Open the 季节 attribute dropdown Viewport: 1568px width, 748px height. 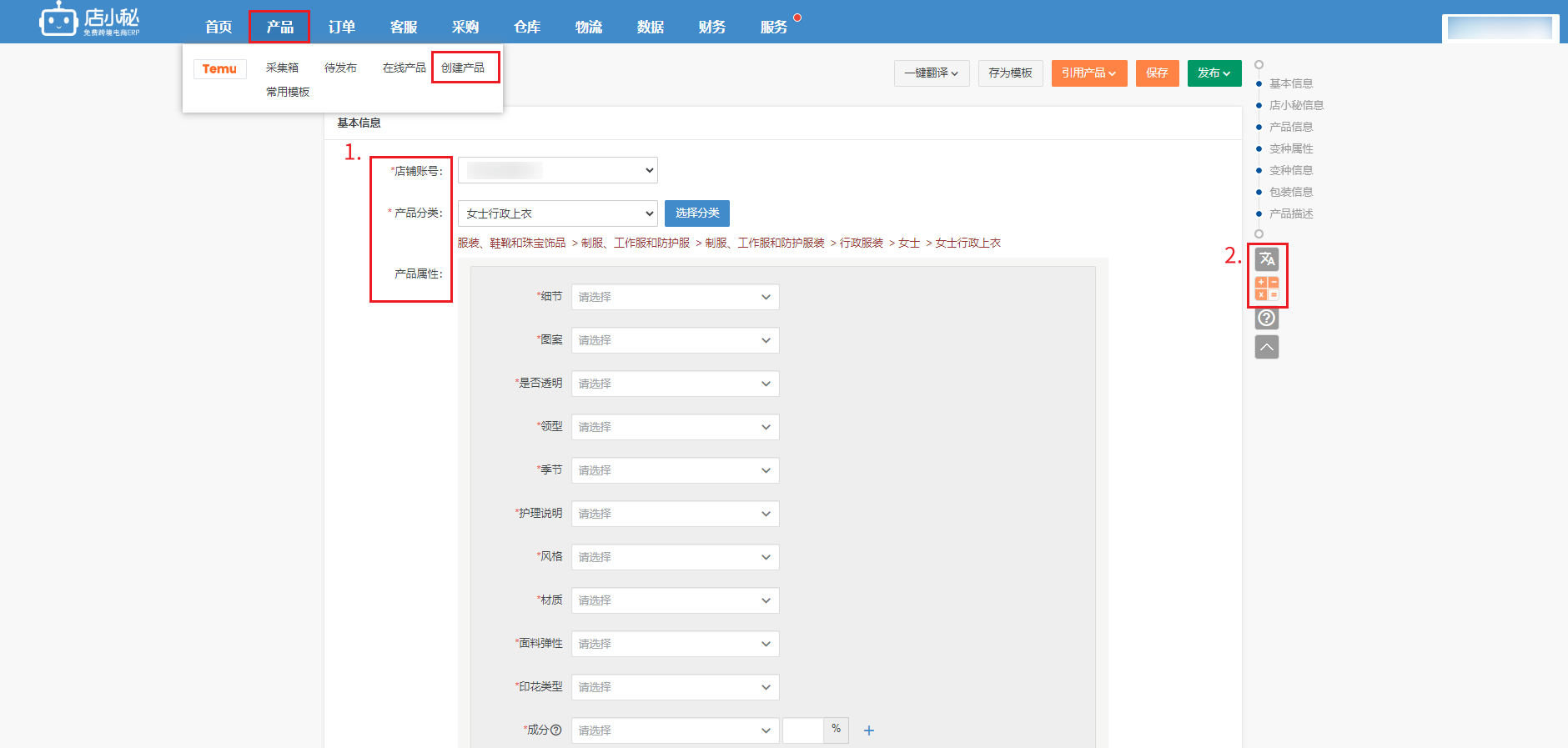click(676, 470)
